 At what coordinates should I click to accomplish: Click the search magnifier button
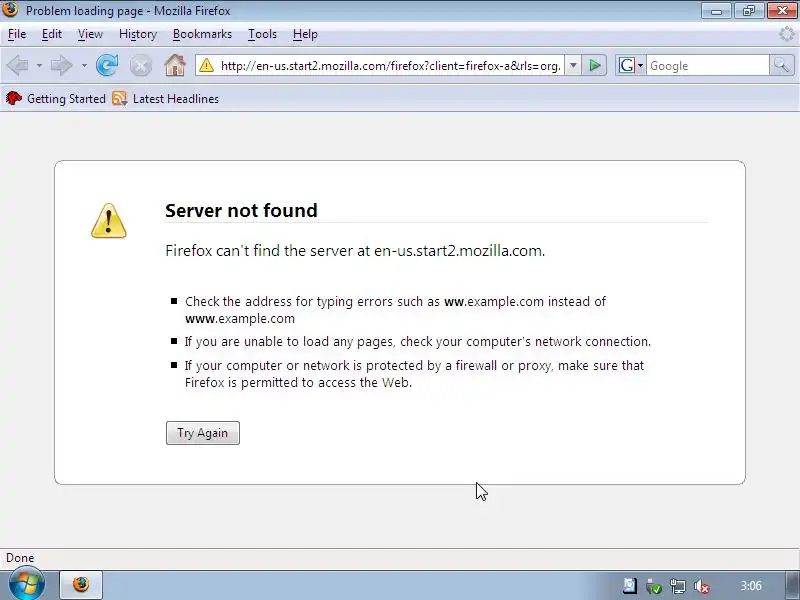click(x=782, y=65)
